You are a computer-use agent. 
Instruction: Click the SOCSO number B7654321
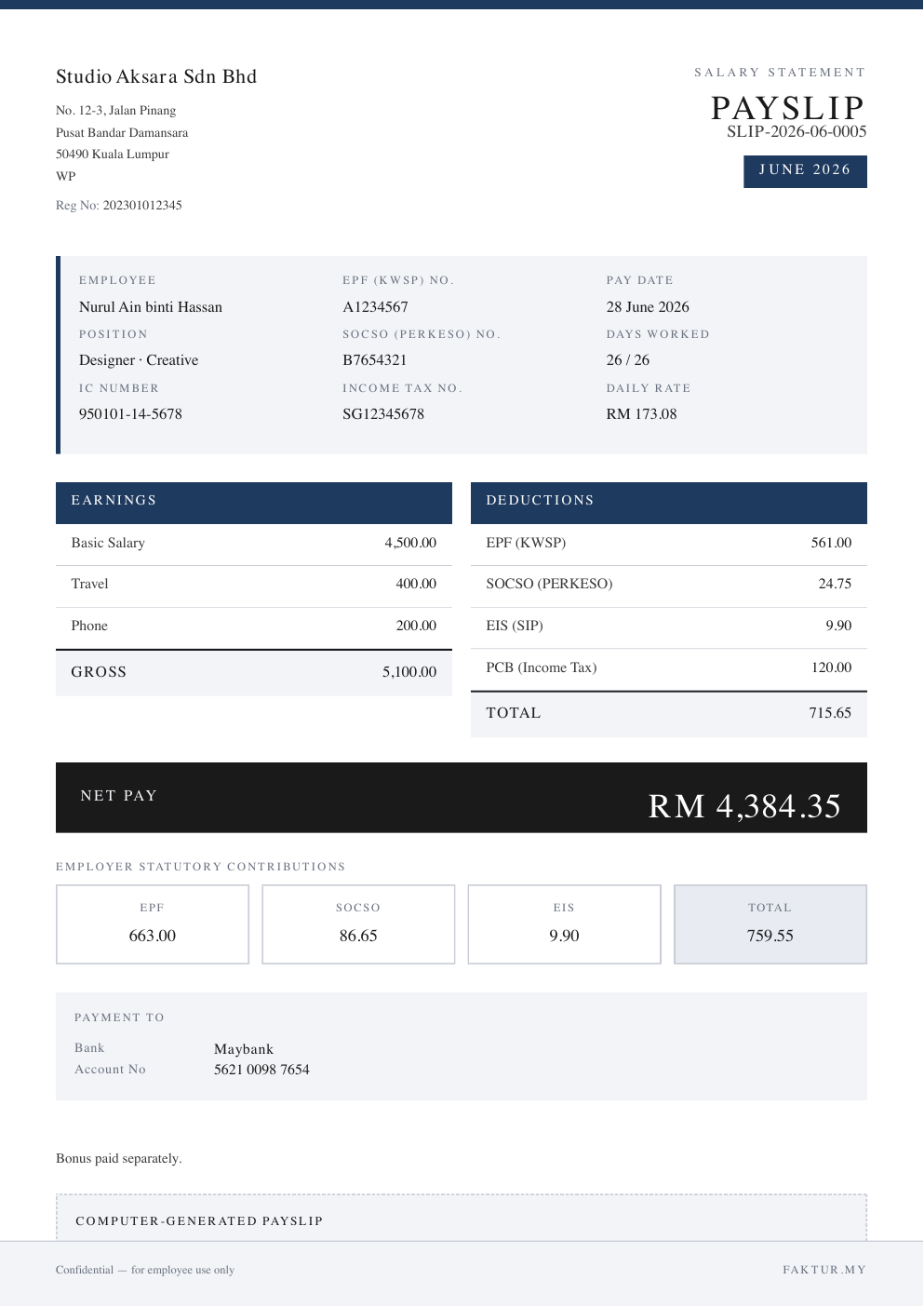pos(374,360)
